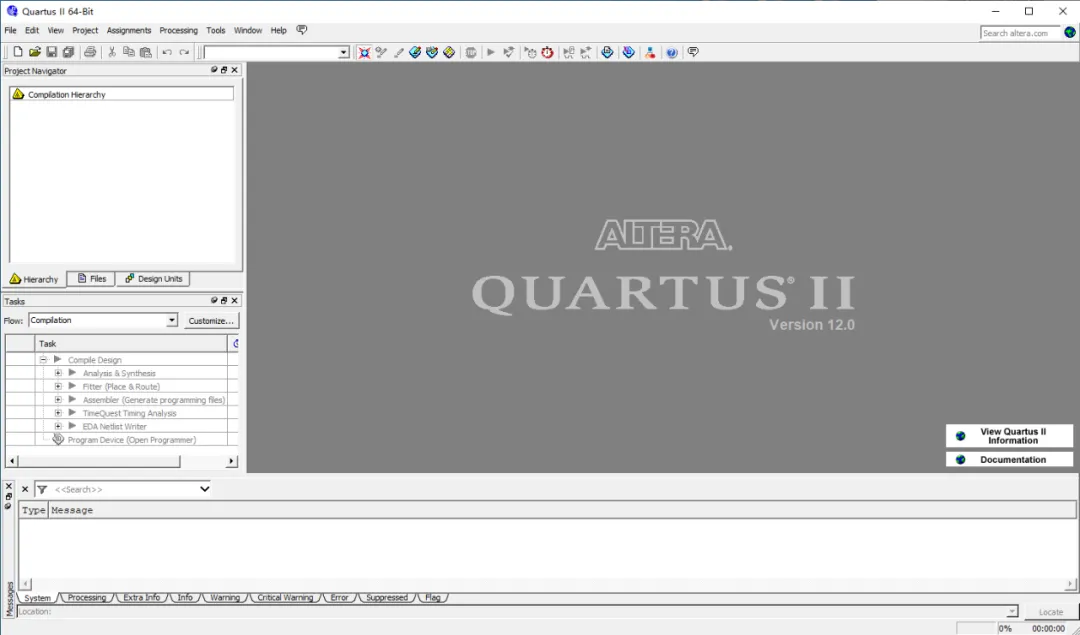Image resolution: width=1080 pixels, height=635 pixels.
Task: Click the Redo arrow icon
Action: (x=184, y=52)
